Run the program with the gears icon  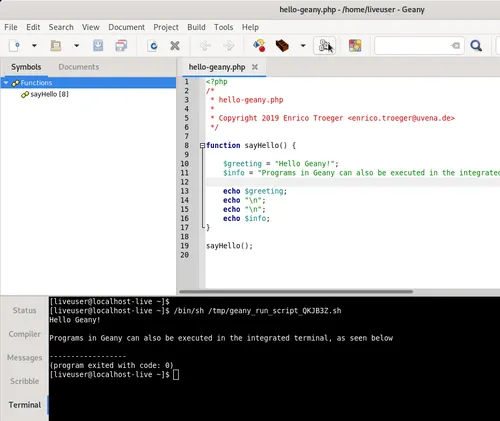[325, 45]
